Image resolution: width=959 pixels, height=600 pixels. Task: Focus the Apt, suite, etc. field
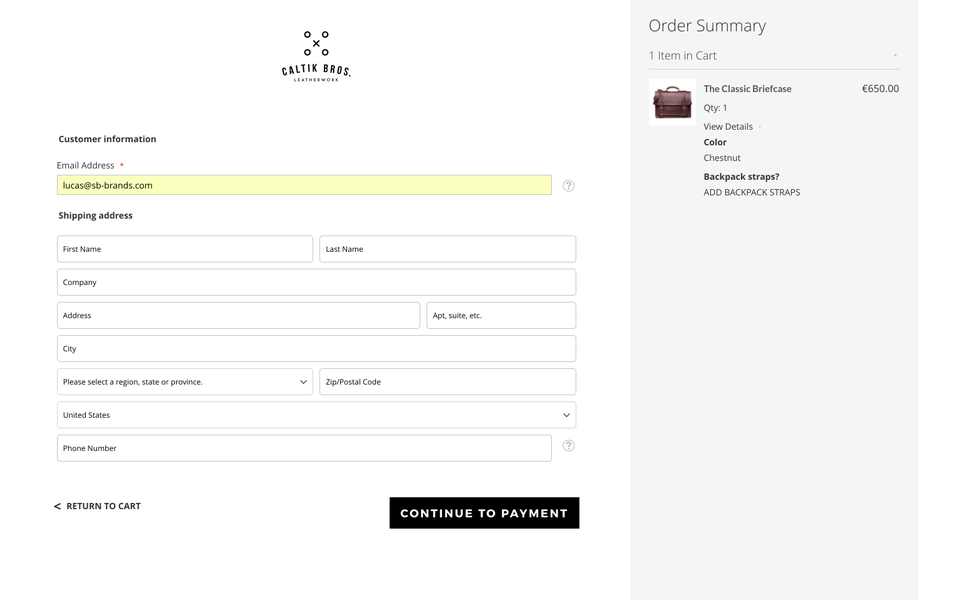pyautogui.click(x=501, y=315)
